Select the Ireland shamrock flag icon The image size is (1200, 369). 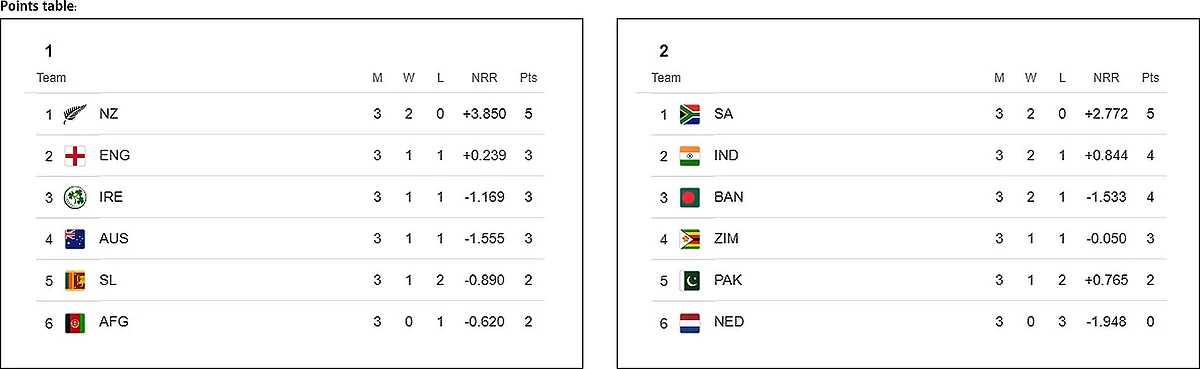75,197
